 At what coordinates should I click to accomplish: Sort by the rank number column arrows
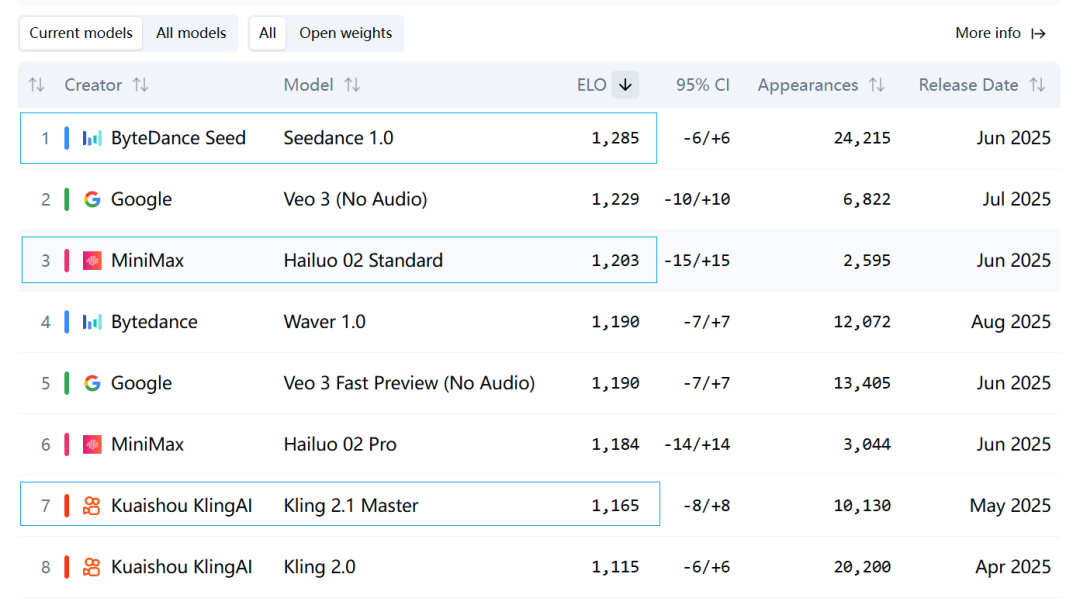(36, 85)
